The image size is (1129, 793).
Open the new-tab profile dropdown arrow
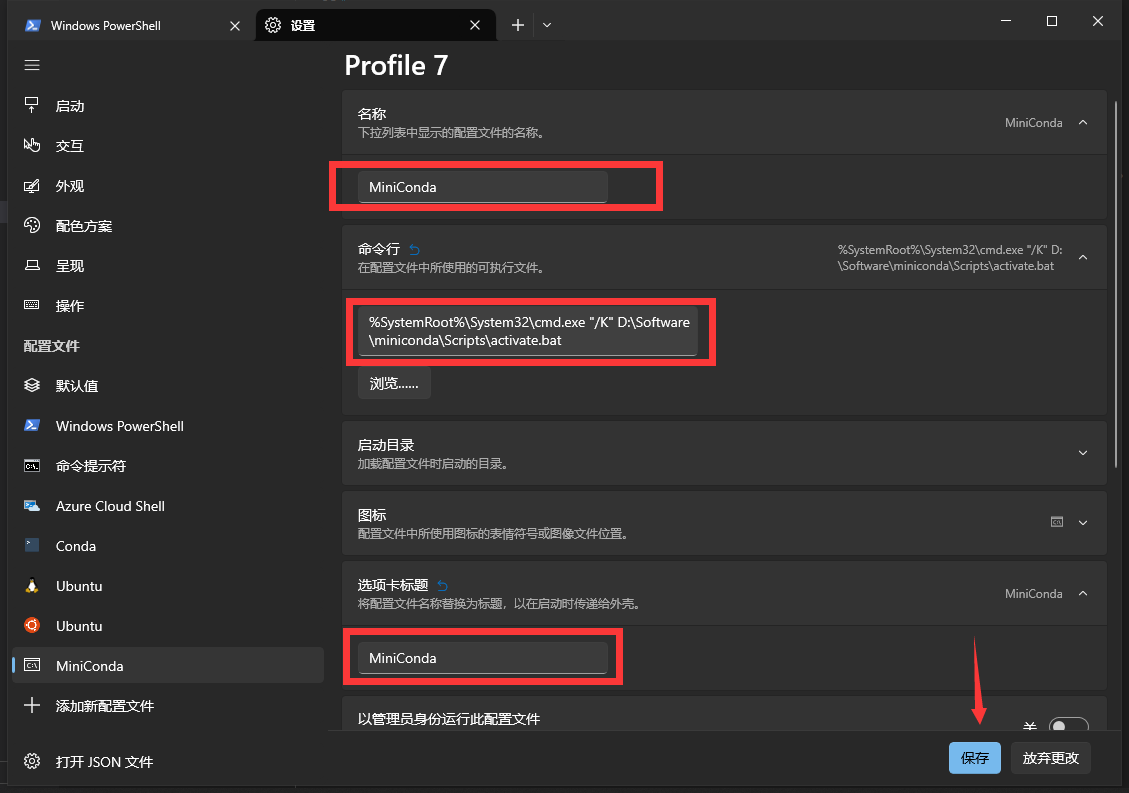(547, 25)
